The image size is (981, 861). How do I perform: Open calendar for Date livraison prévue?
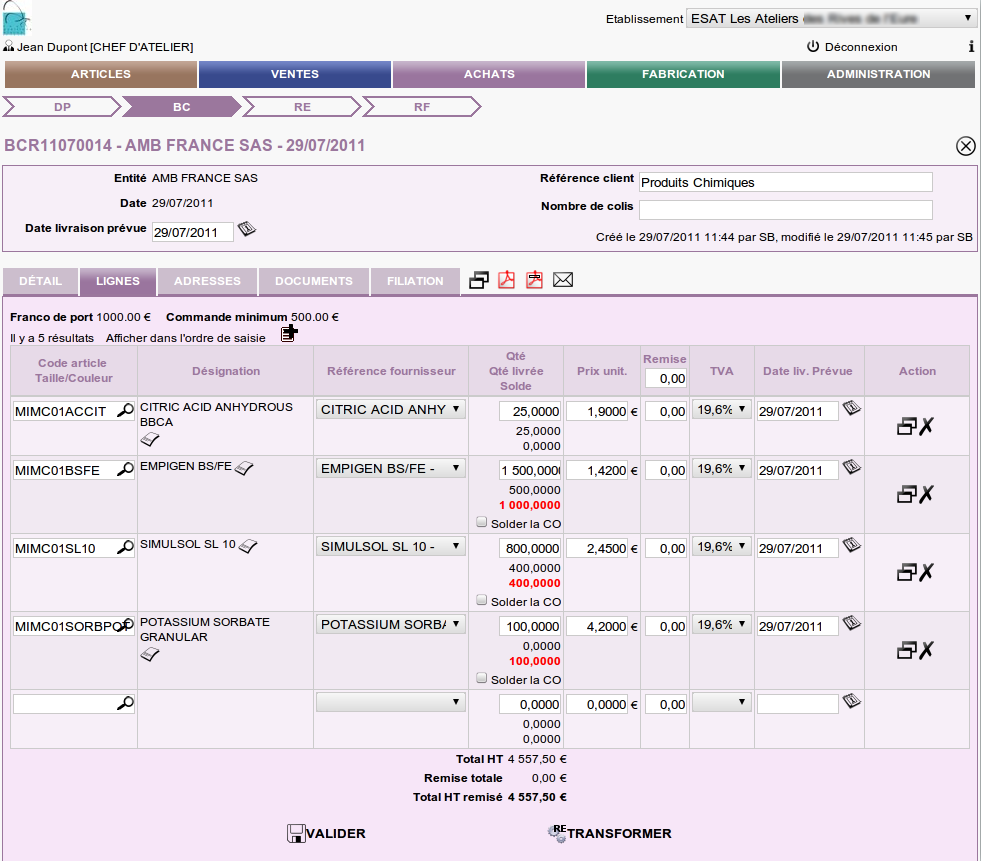[247, 230]
